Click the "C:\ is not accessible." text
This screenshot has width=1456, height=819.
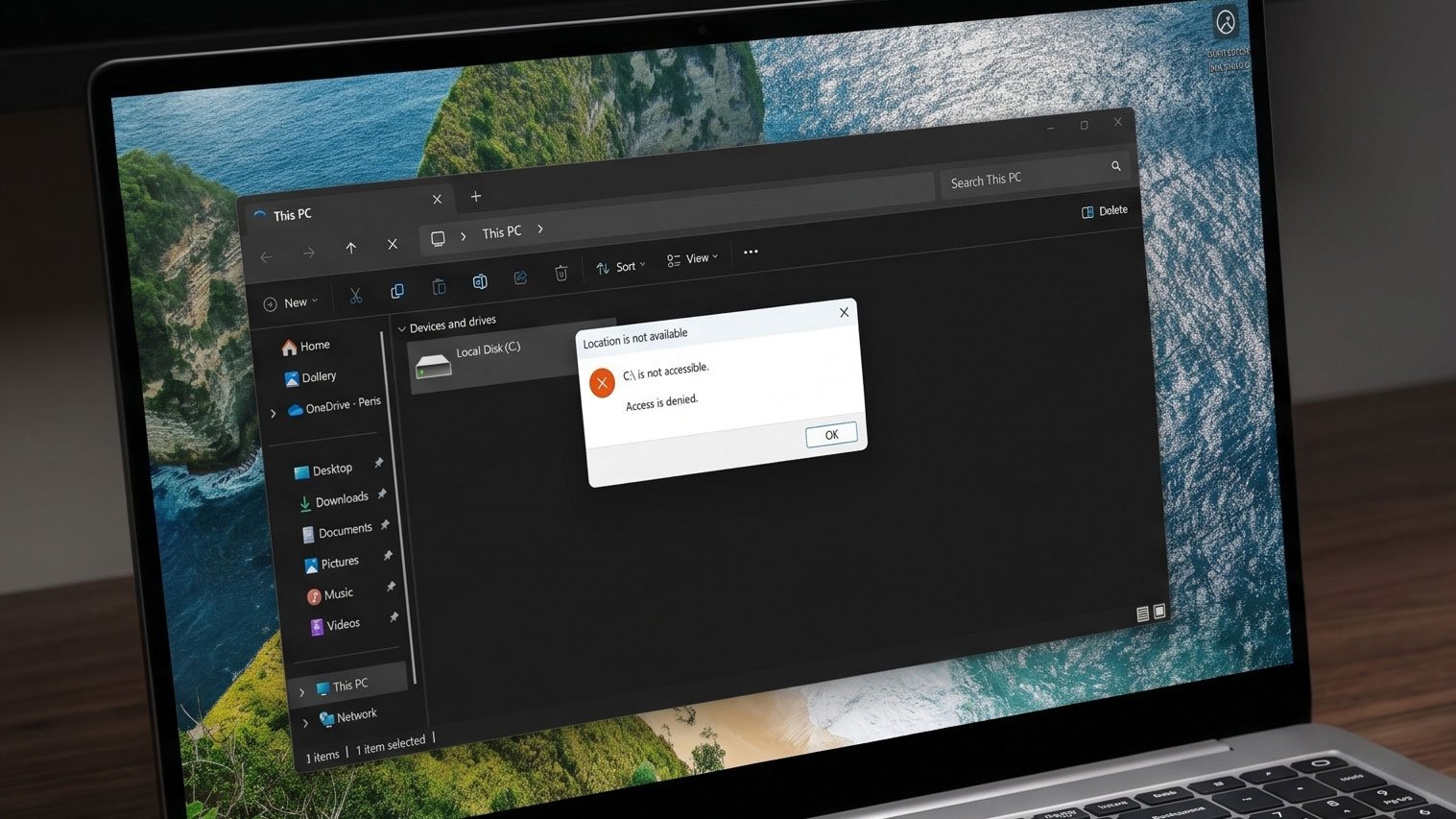(x=665, y=372)
